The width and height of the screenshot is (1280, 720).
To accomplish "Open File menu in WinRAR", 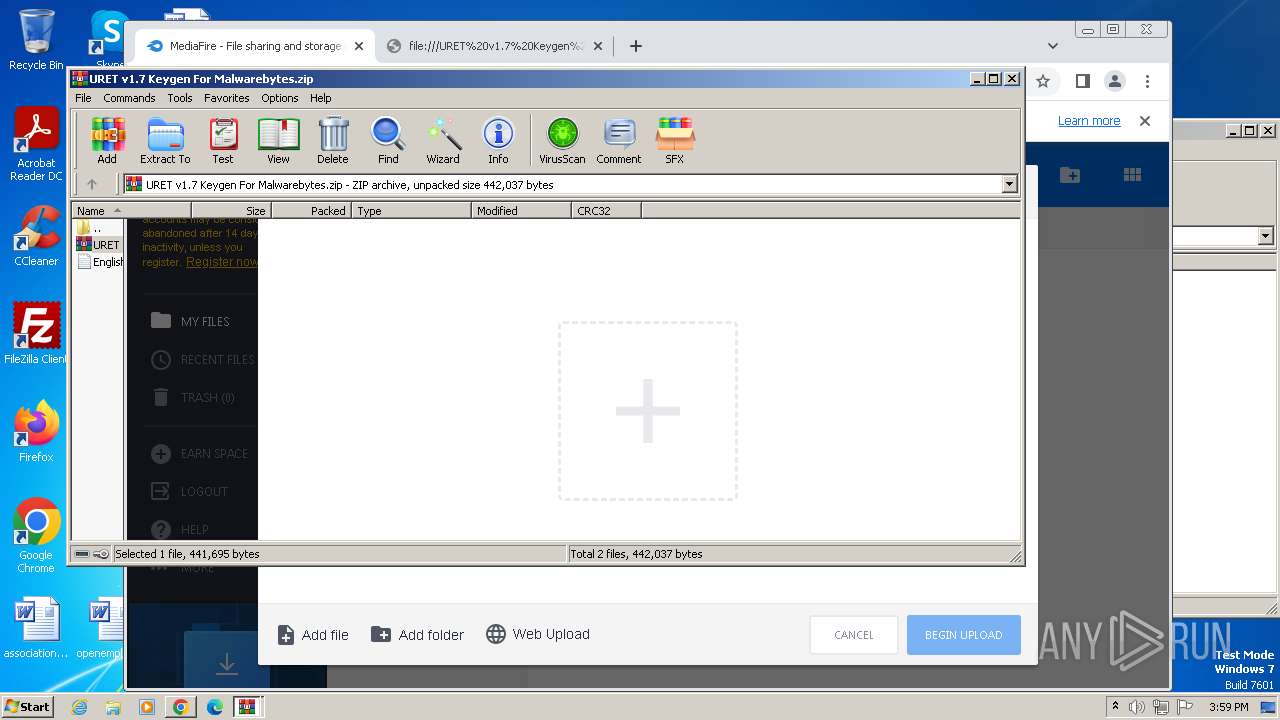I will (83, 98).
